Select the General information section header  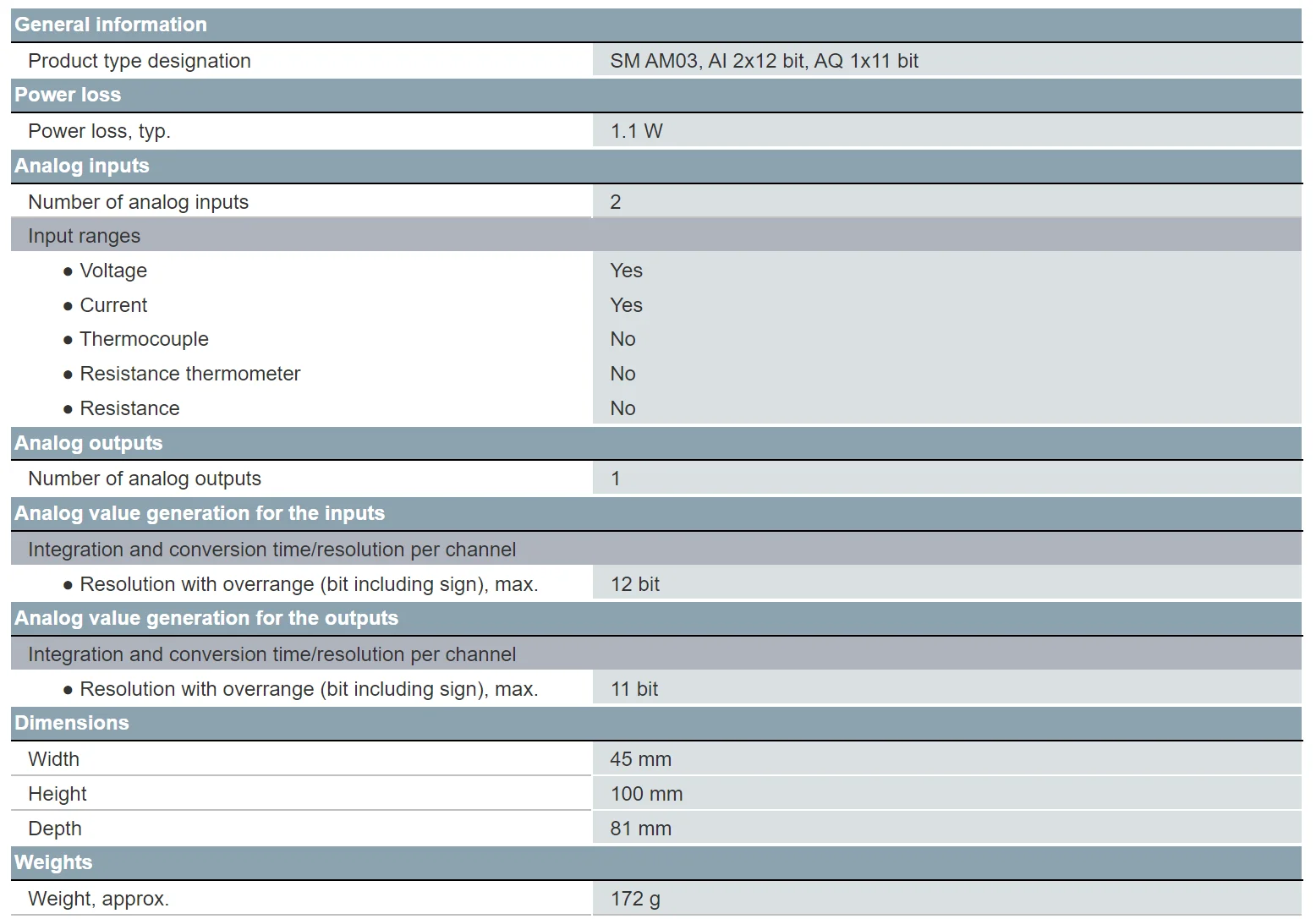tap(656, 25)
